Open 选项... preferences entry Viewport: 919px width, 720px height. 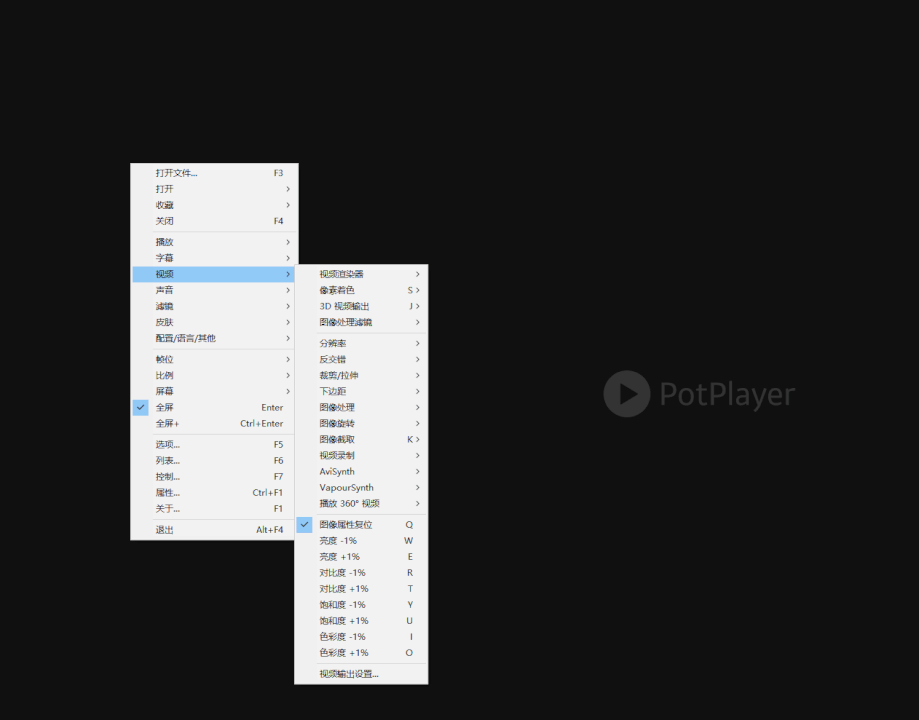214,444
